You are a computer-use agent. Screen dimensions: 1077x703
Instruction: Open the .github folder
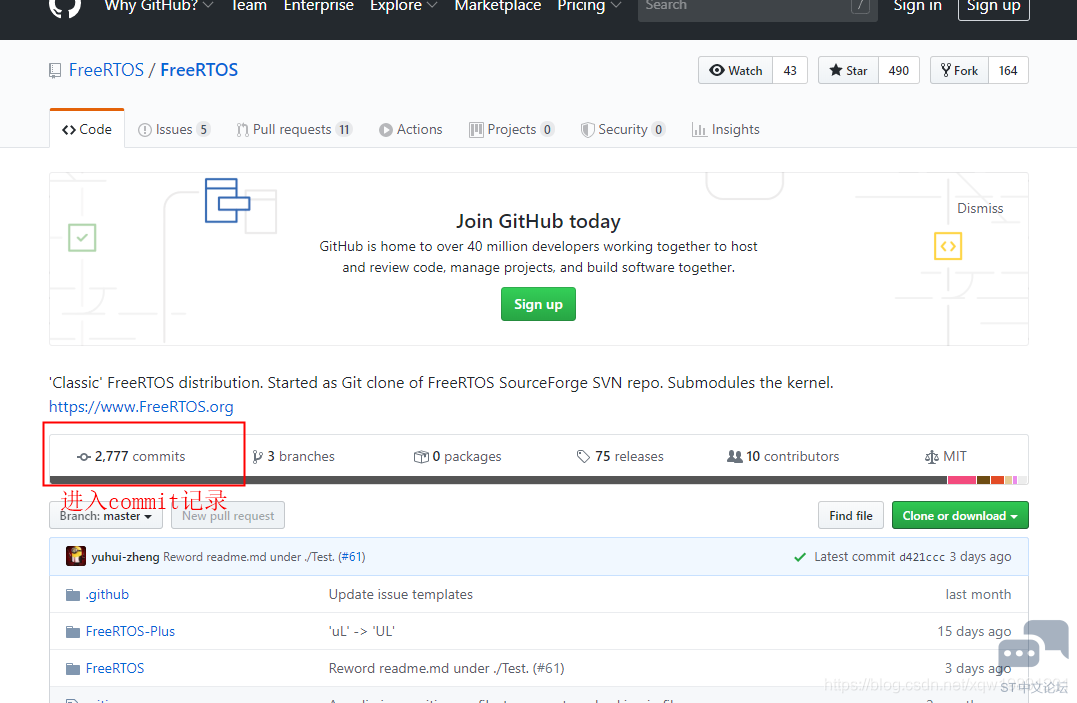pyautogui.click(x=107, y=594)
